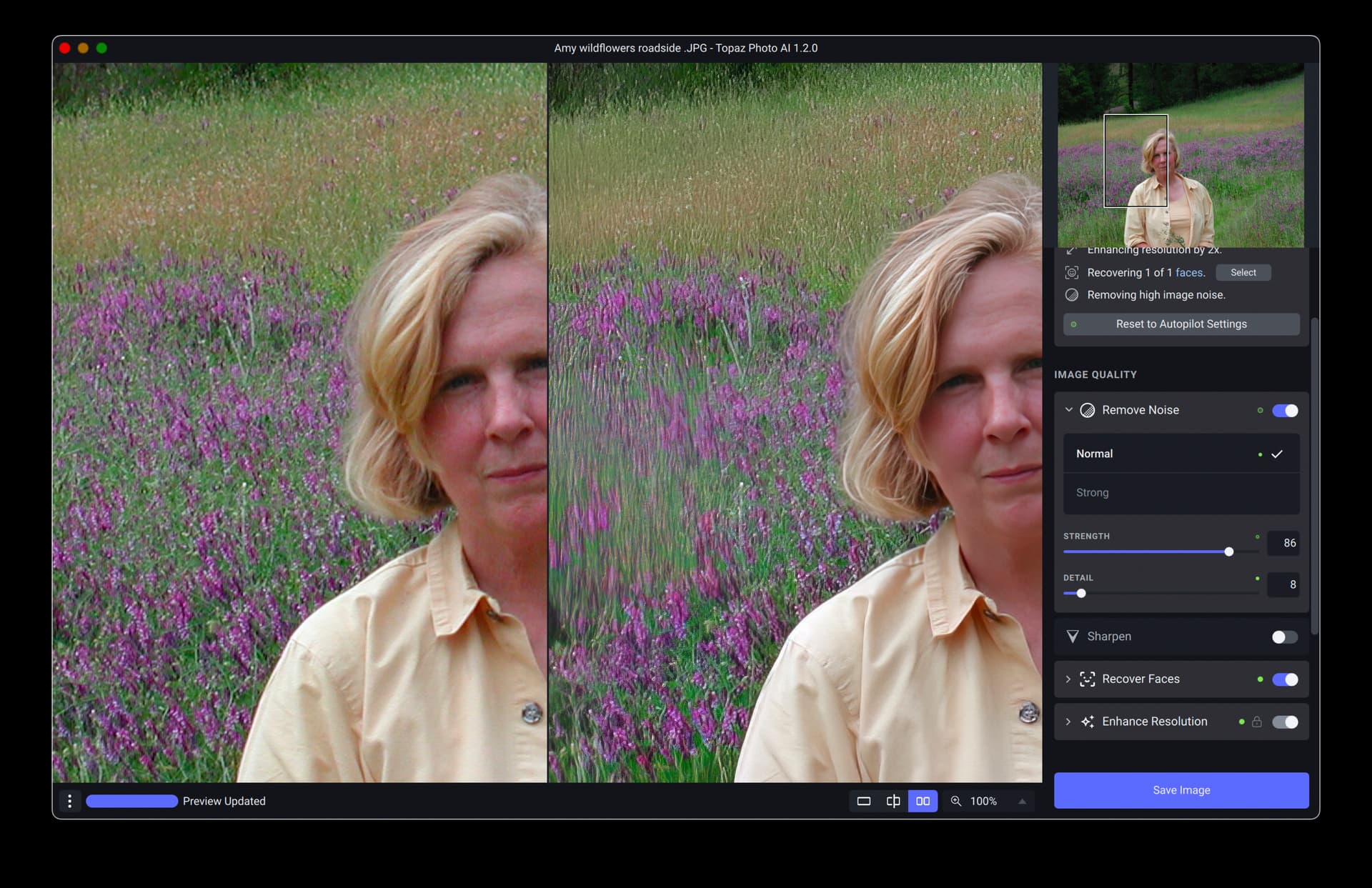Open the three-dot options menu
The width and height of the screenshot is (1372, 888).
pos(69,801)
